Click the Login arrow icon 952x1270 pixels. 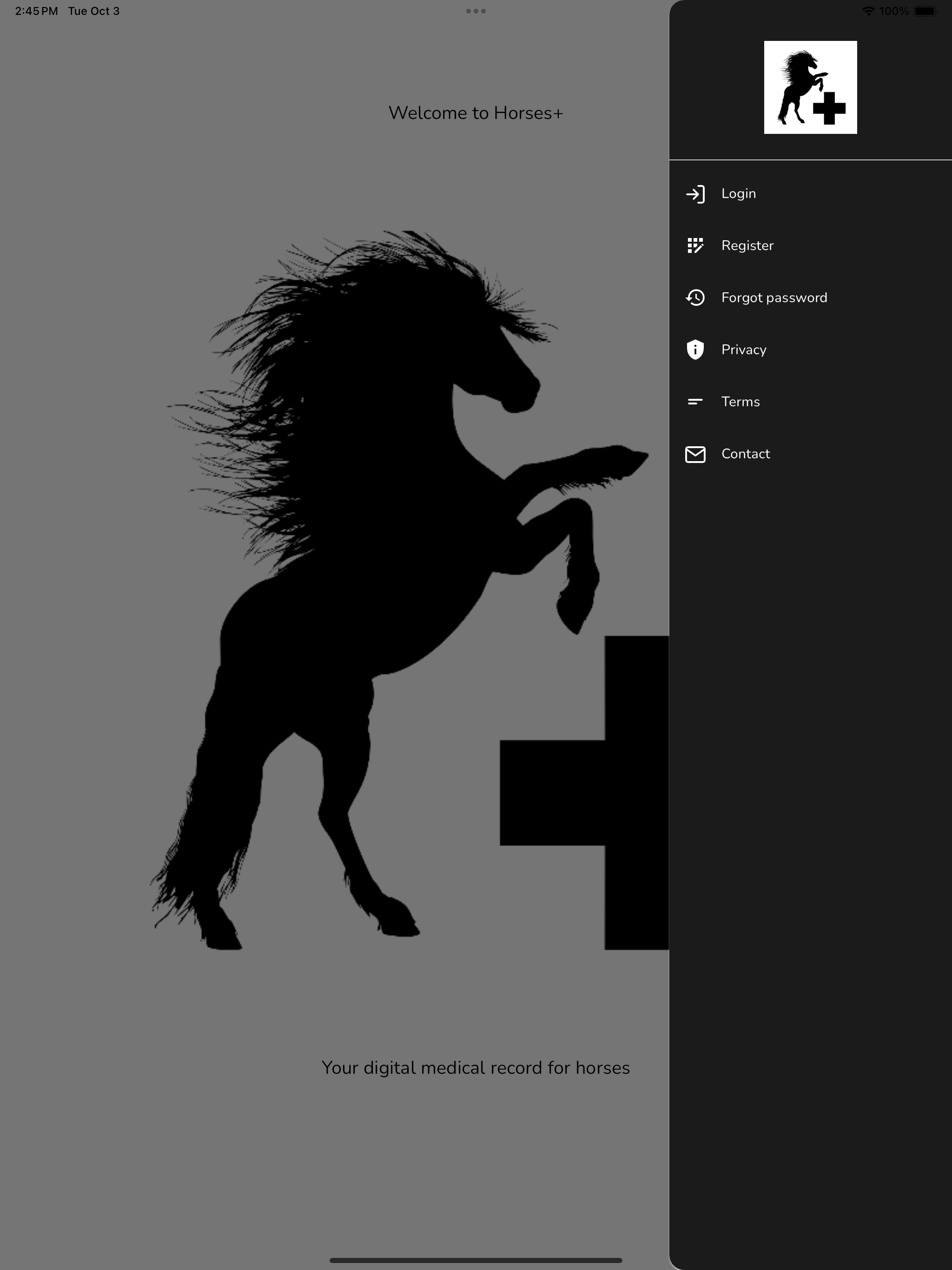(x=695, y=194)
